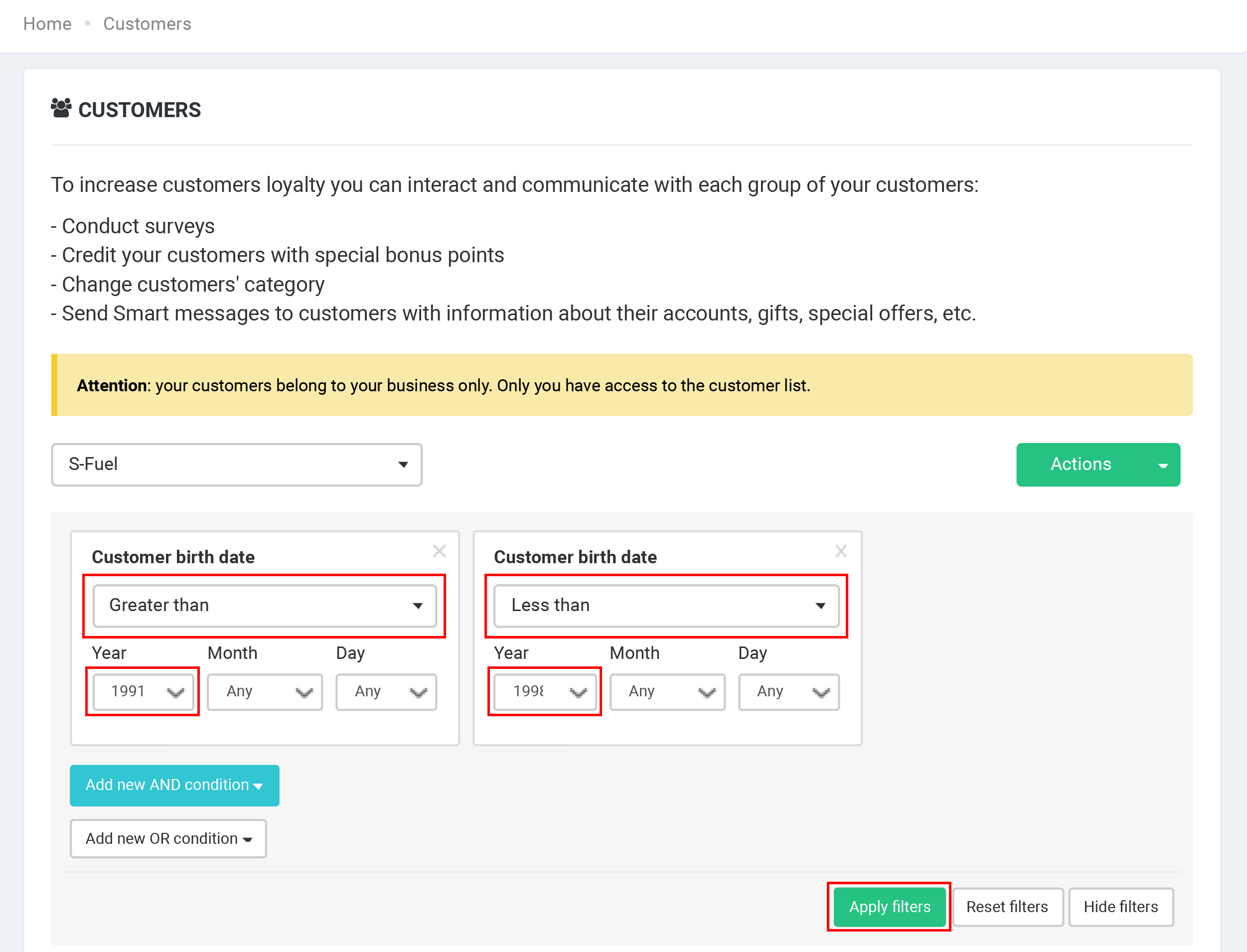This screenshot has height=952, width=1247.
Task: Click the customers group icon beside heading
Action: 61,108
